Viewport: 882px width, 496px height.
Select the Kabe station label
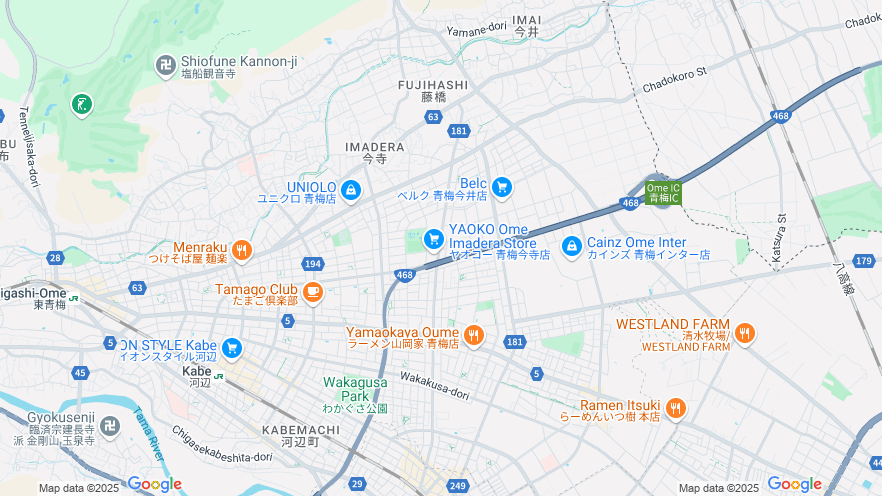[x=197, y=377]
